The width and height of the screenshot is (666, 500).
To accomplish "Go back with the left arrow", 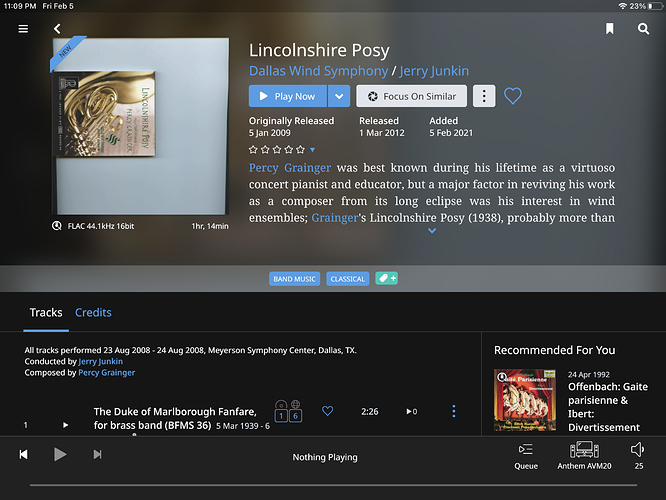I will pos(57,28).
